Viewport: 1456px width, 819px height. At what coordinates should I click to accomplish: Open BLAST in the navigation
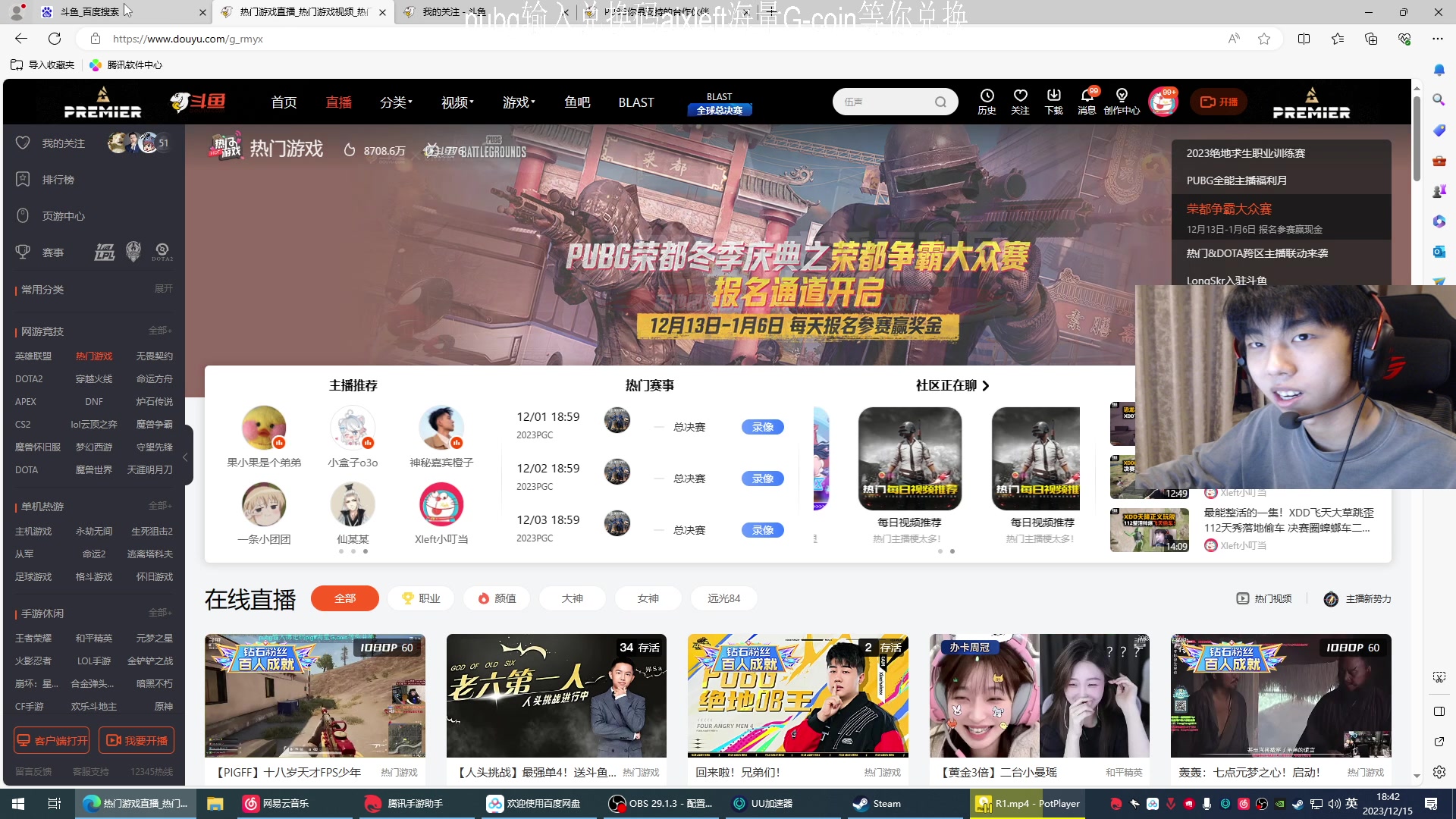[x=636, y=102]
